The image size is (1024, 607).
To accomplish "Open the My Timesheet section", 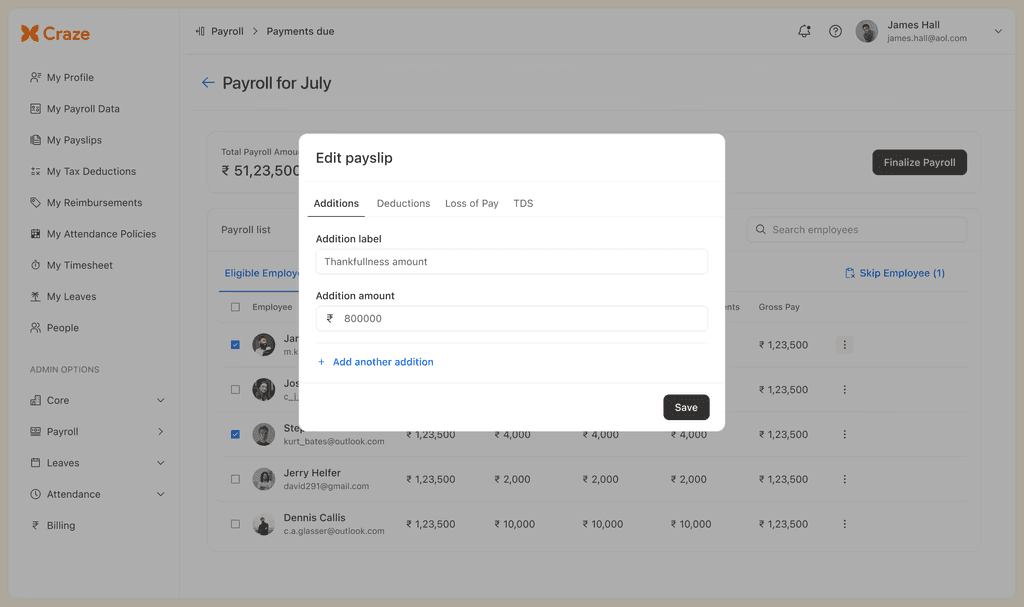I will point(34,265).
